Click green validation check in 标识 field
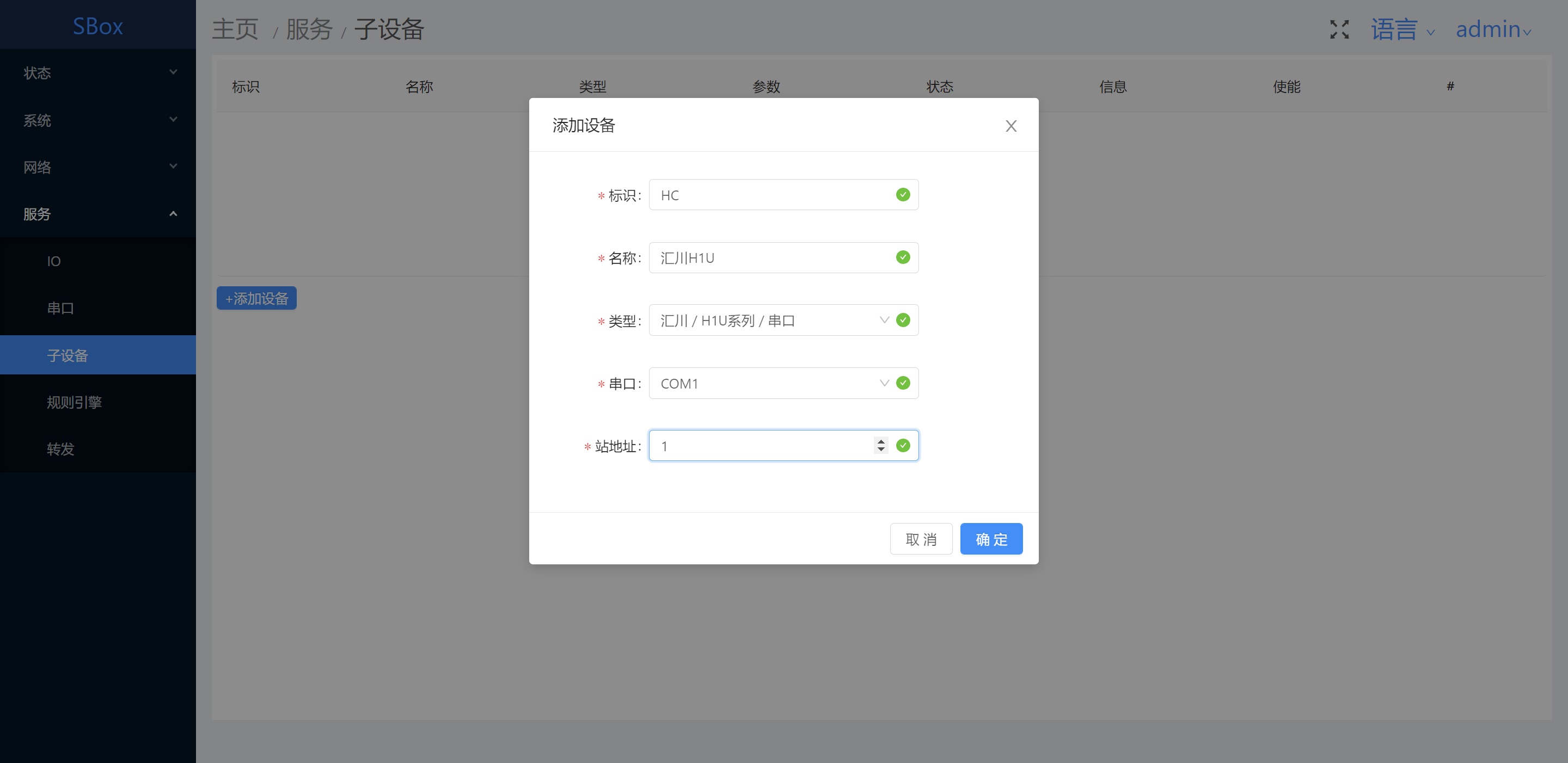This screenshot has height=763, width=1568. pos(903,195)
